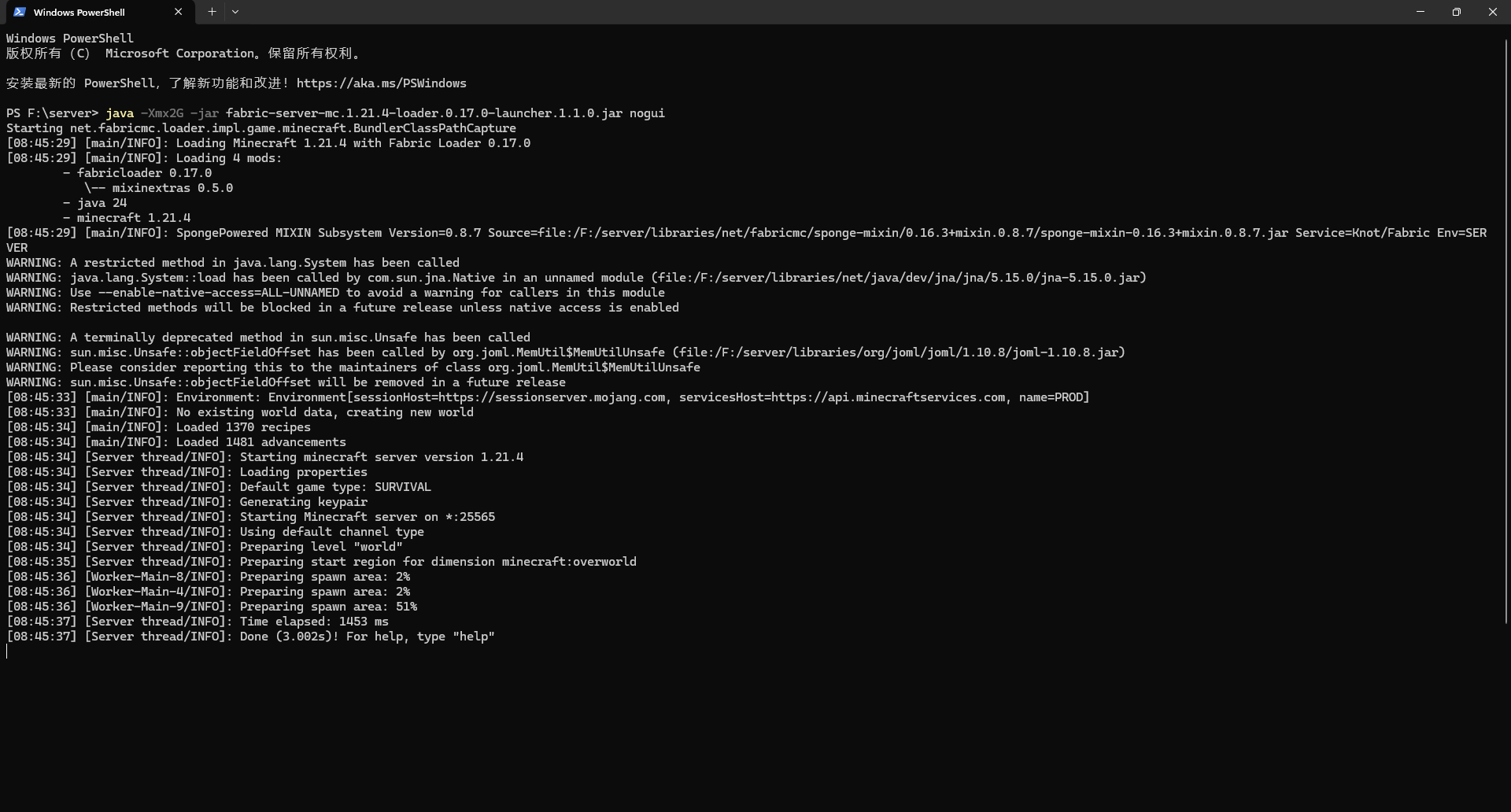Restore down the terminal window
The width and height of the screenshot is (1511, 812).
tap(1457, 12)
